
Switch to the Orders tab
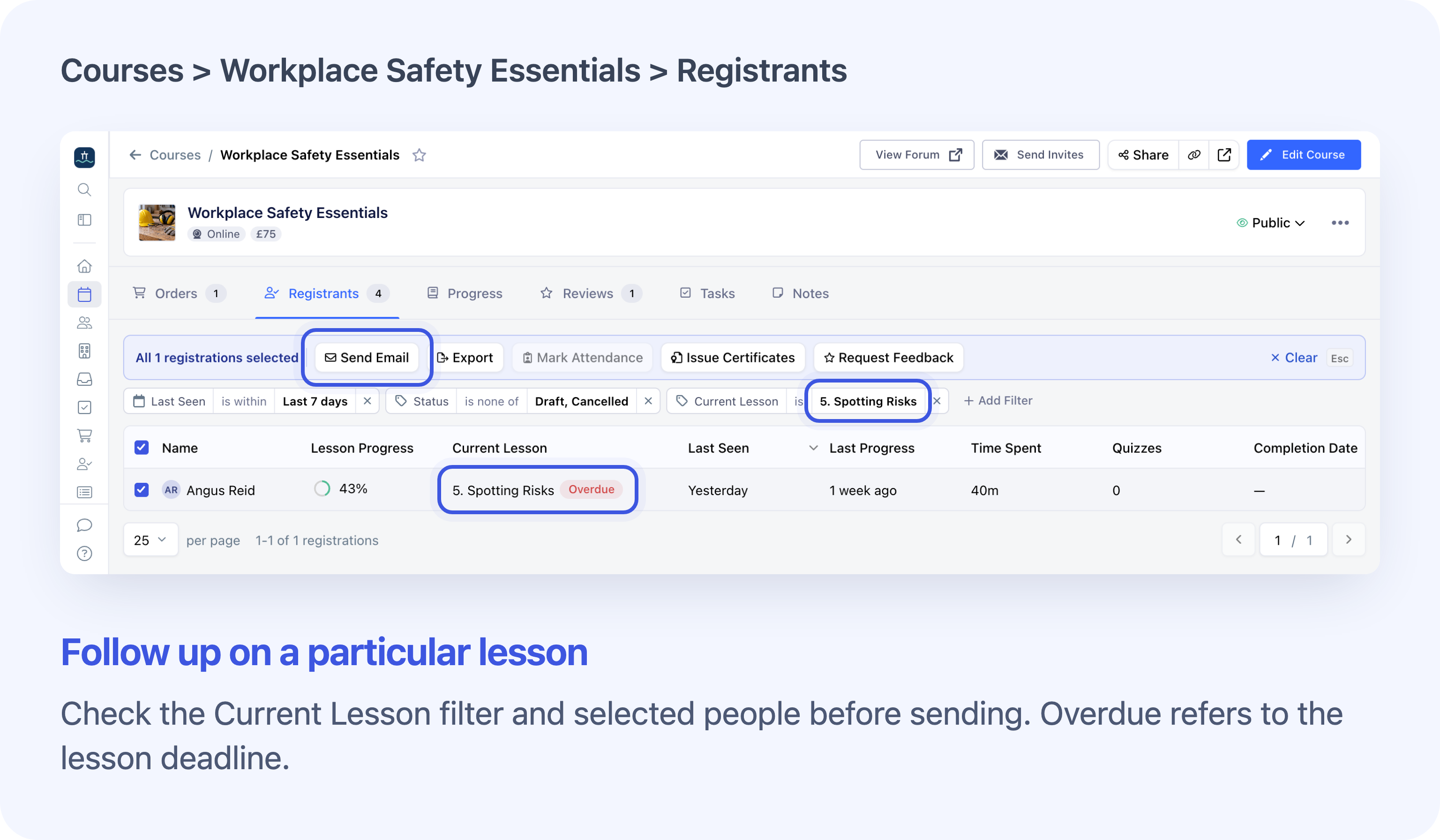click(179, 293)
